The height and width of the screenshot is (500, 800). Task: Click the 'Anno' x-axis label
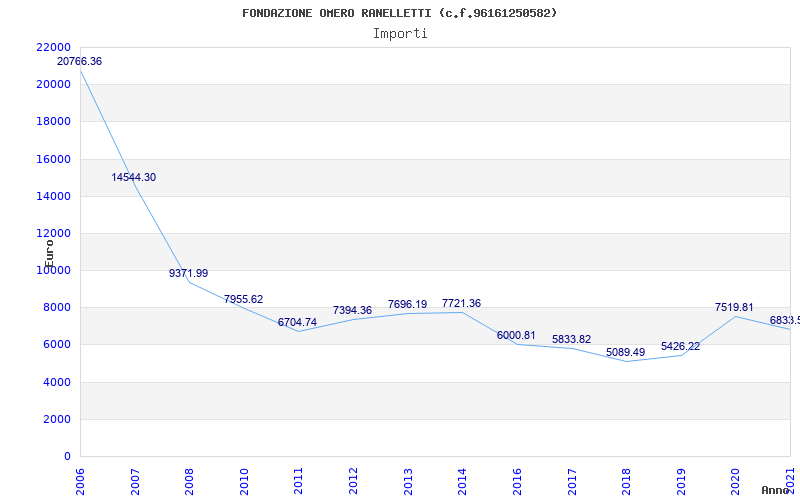coord(775,490)
